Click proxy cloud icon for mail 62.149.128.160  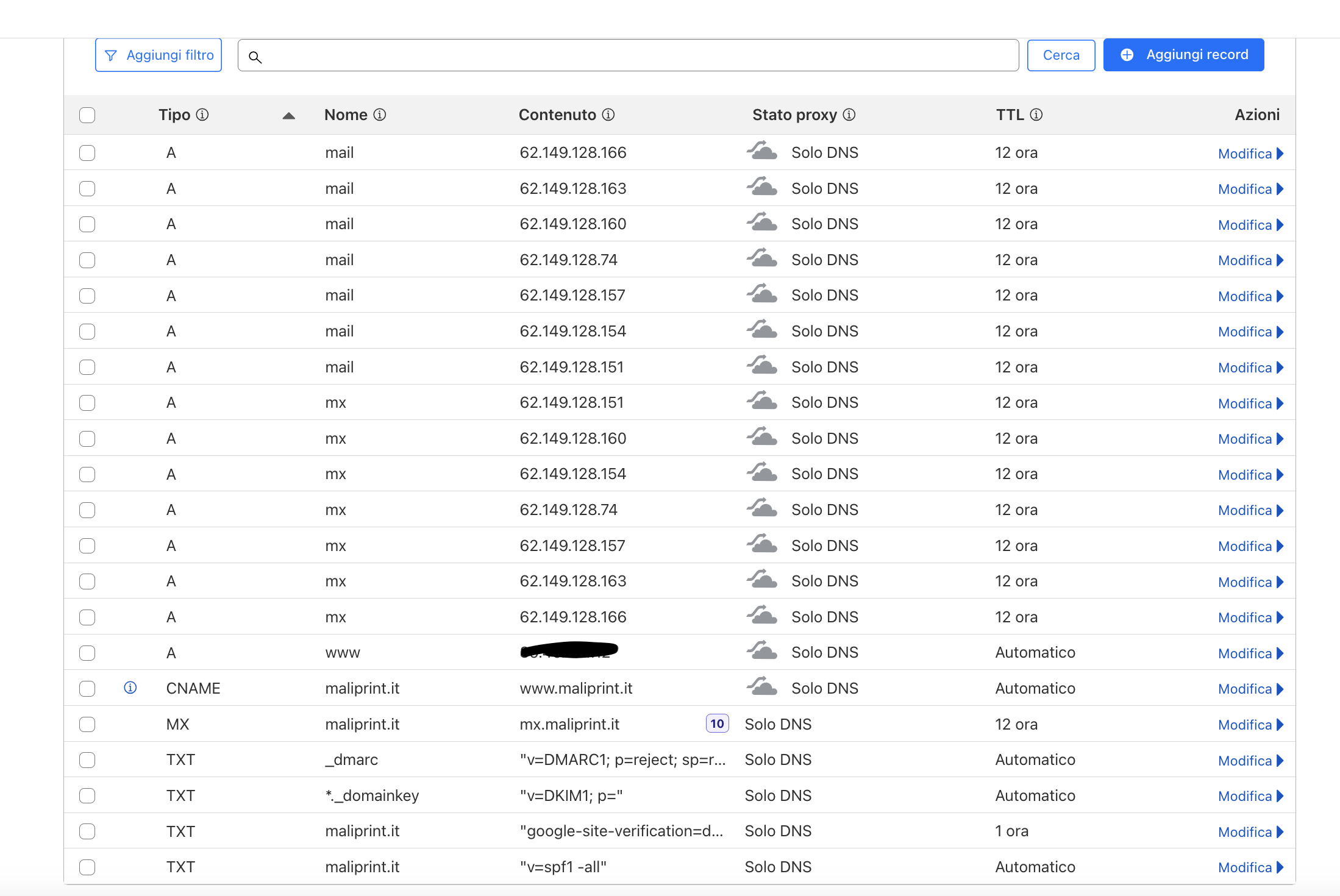click(762, 222)
